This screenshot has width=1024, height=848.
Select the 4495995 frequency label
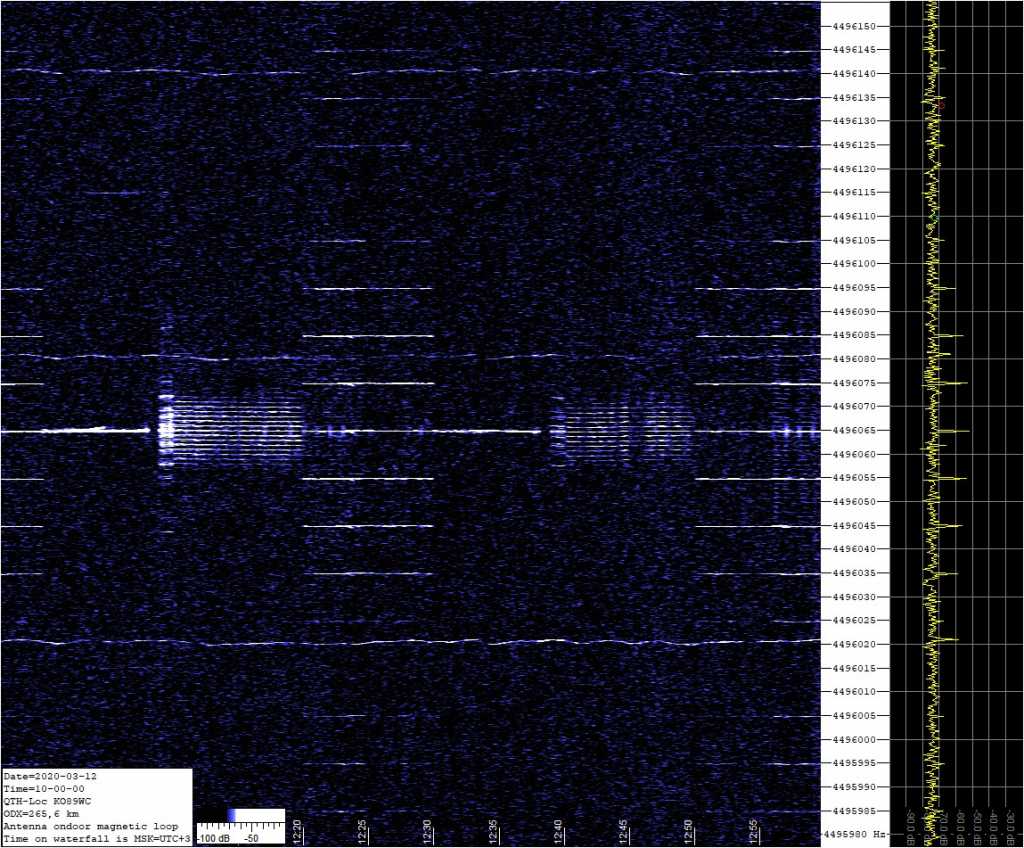(854, 763)
